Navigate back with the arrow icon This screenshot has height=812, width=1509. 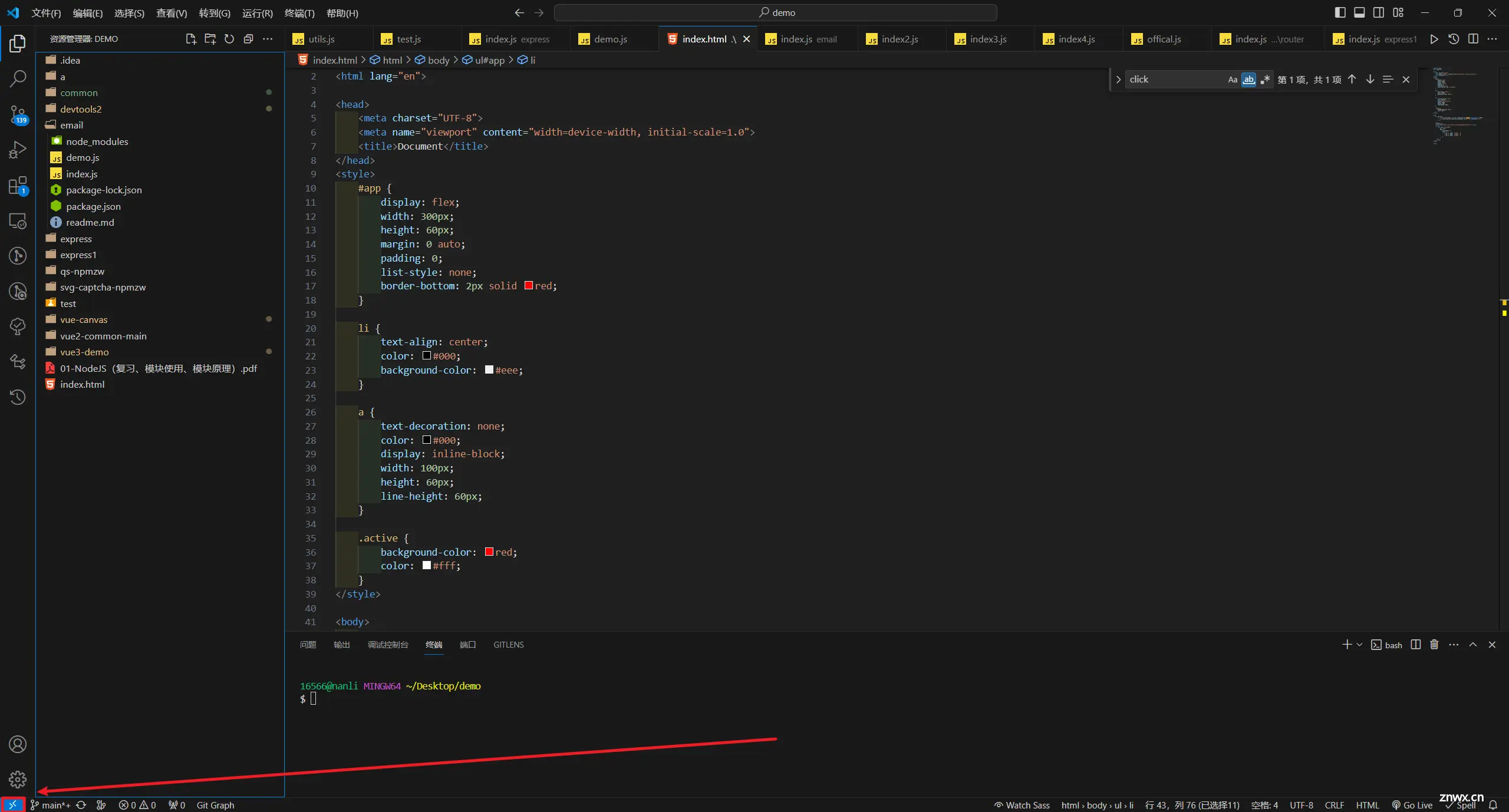point(519,12)
